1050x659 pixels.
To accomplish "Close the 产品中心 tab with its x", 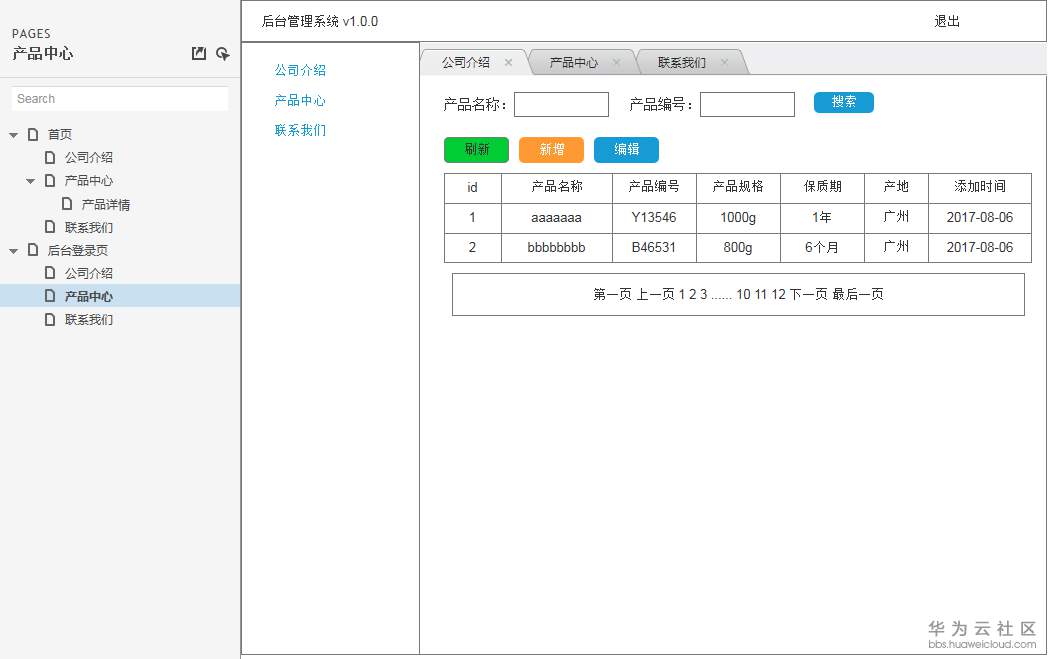I will click(616, 62).
